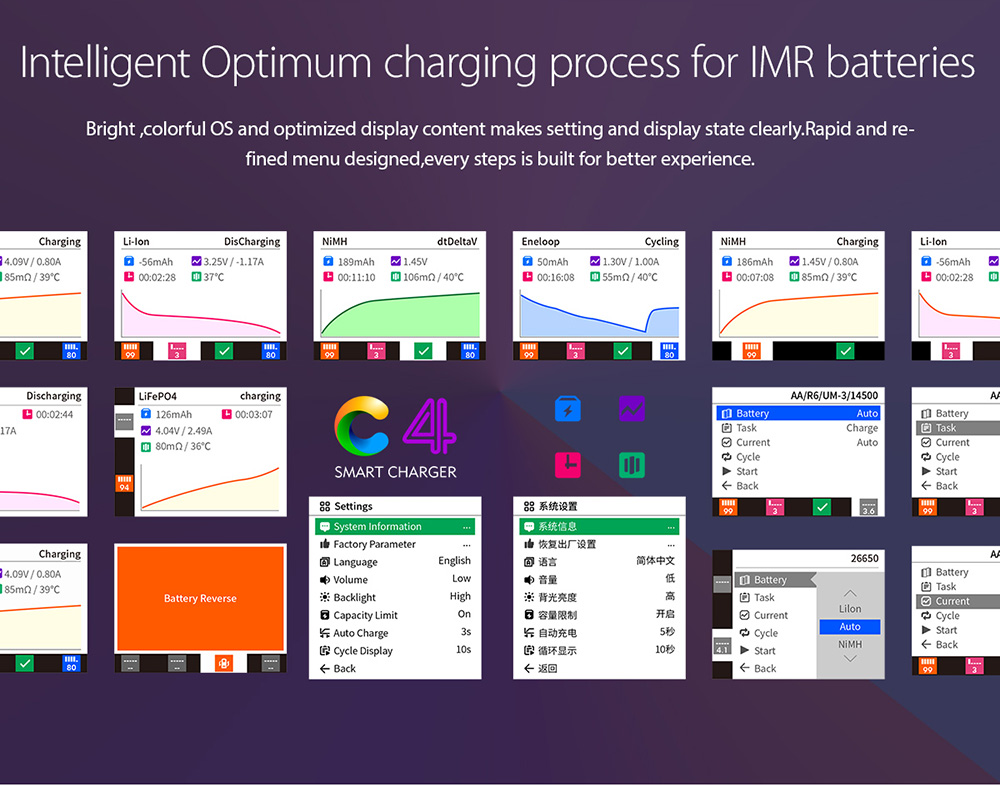Click the orange Battery Reverse warning panel
This screenshot has width=1000, height=785.
200,598
